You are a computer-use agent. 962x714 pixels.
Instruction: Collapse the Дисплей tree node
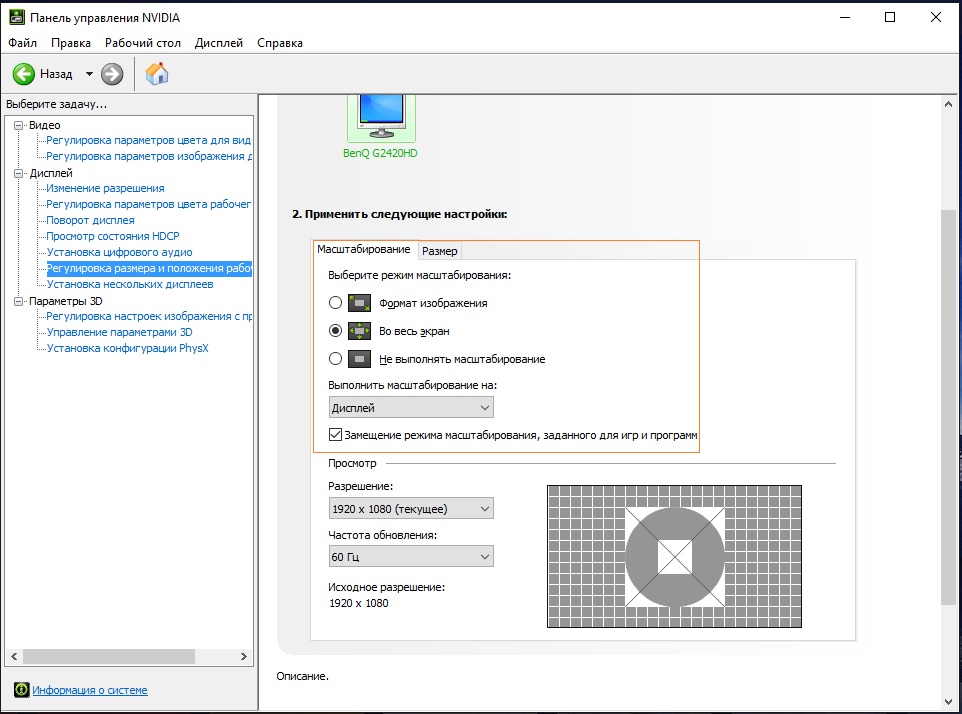18,174
